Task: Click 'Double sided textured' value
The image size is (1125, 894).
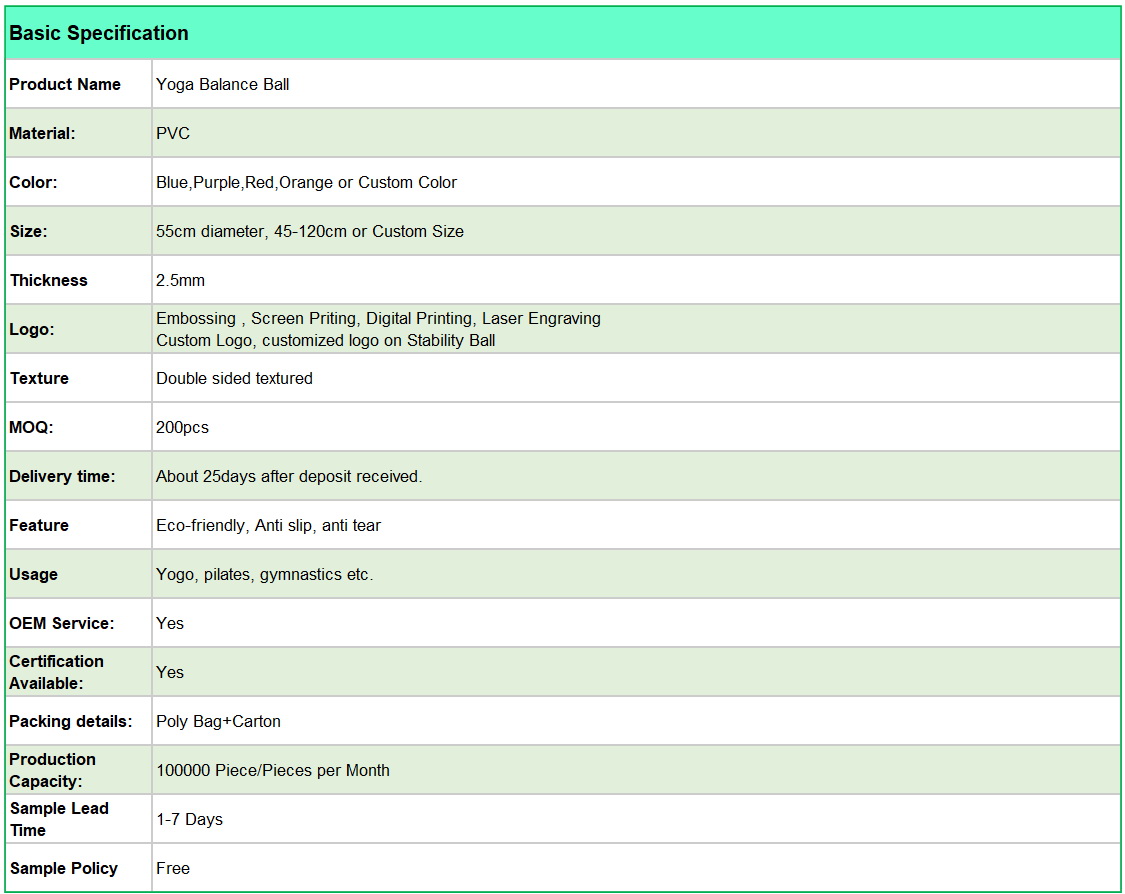Action: click(x=235, y=378)
